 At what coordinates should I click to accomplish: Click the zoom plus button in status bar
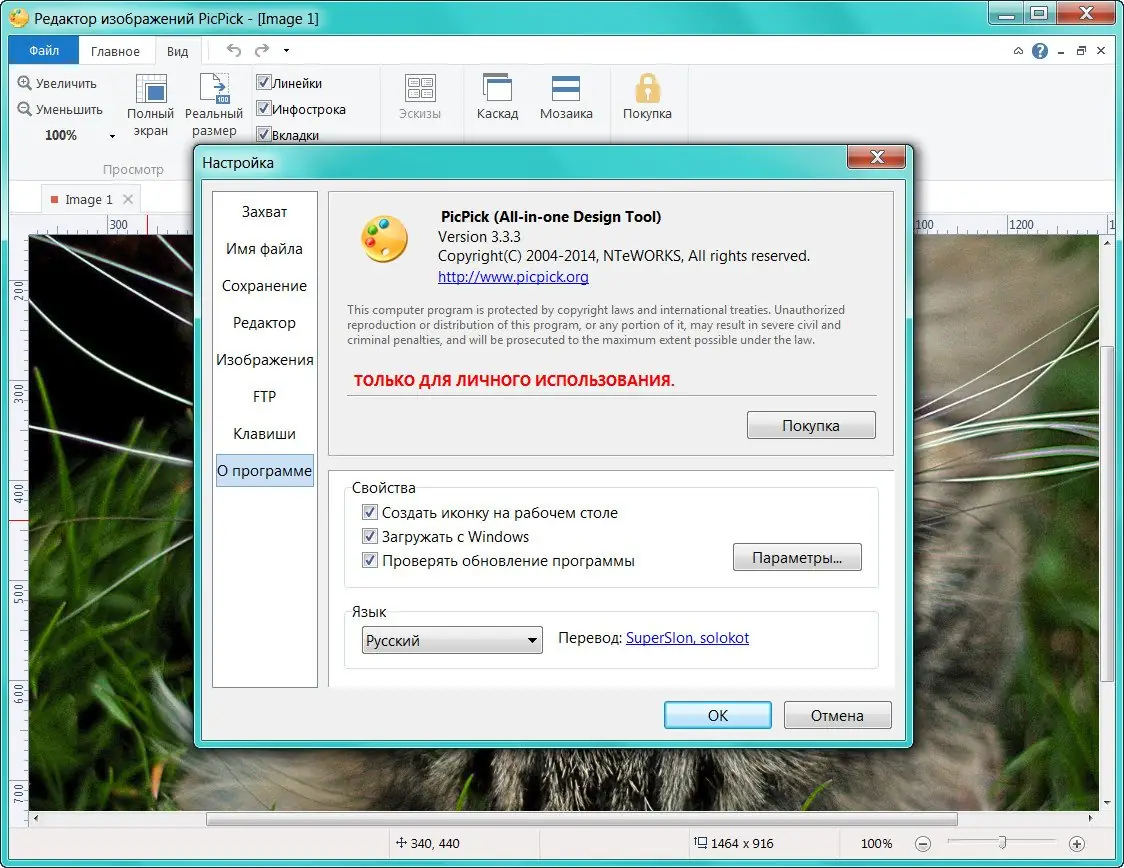1077,844
